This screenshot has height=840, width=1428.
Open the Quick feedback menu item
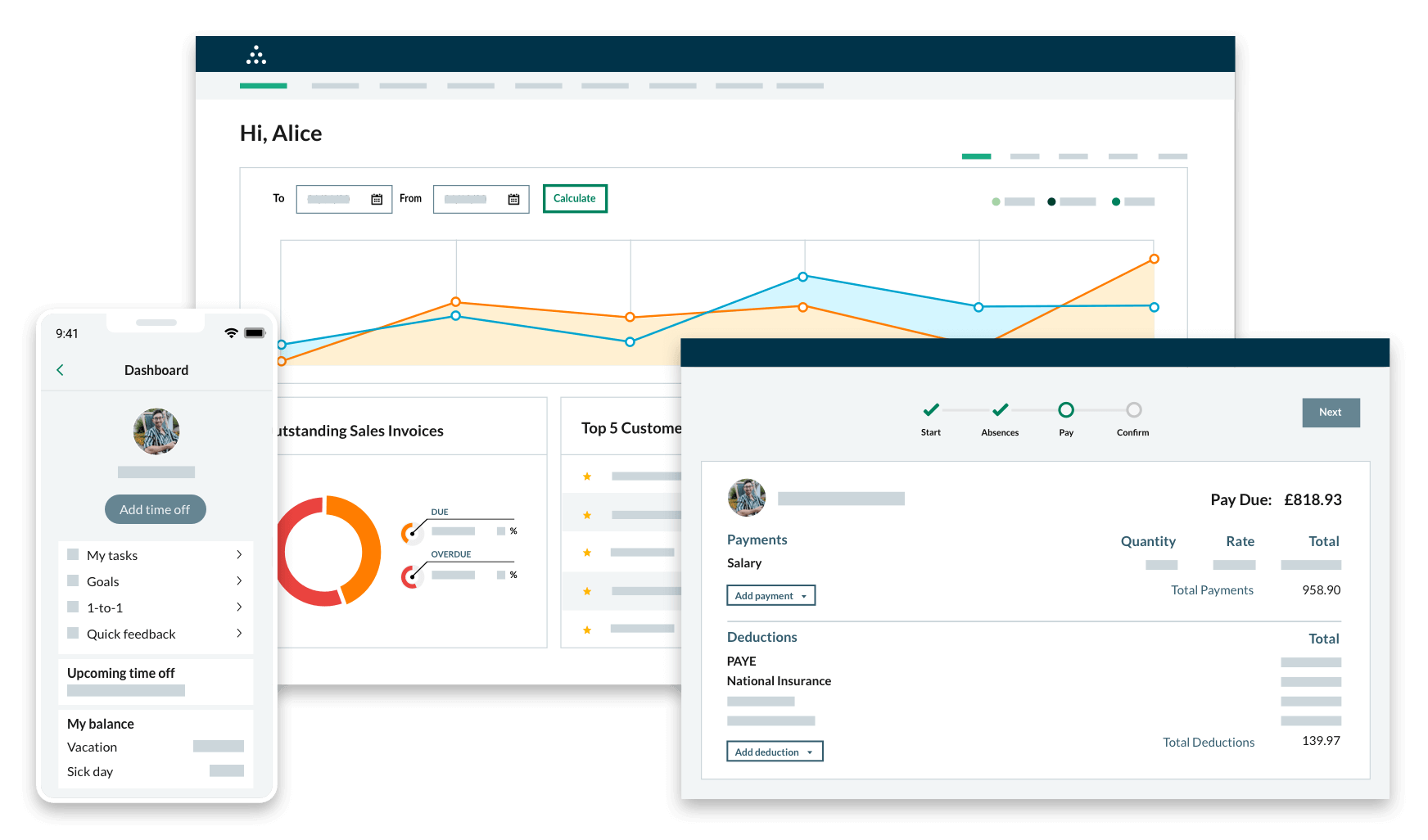131,634
